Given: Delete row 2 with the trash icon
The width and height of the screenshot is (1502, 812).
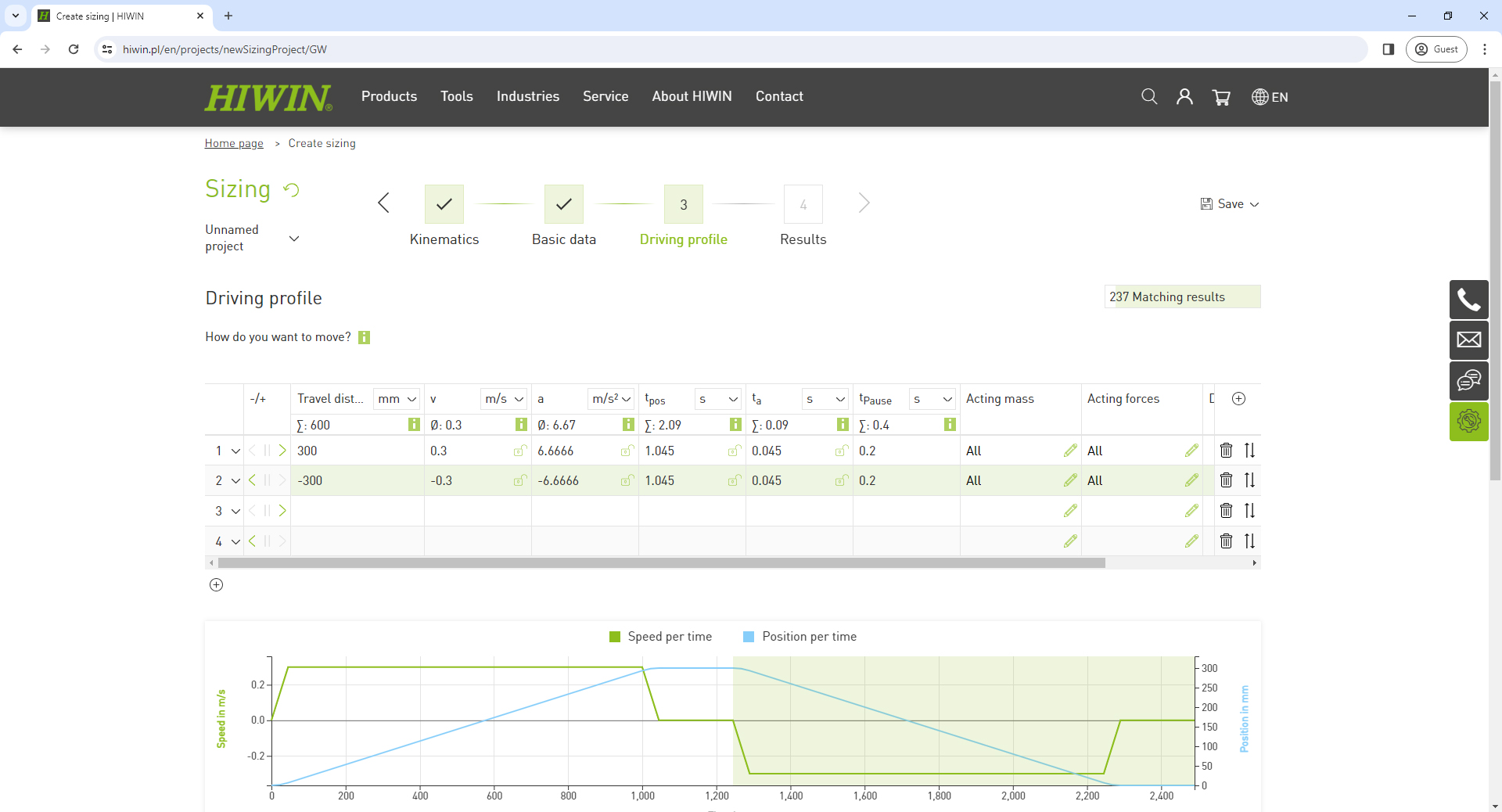Looking at the screenshot, I should click(x=1226, y=480).
